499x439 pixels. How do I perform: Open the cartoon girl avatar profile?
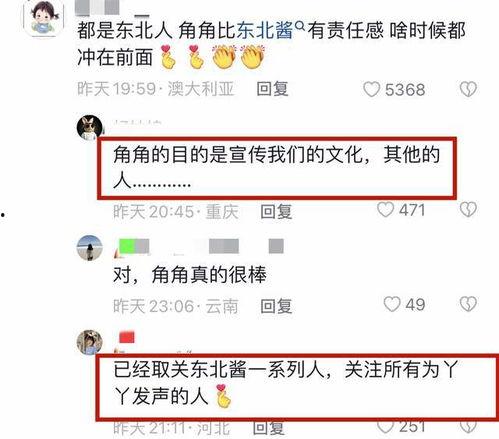(x=44, y=17)
